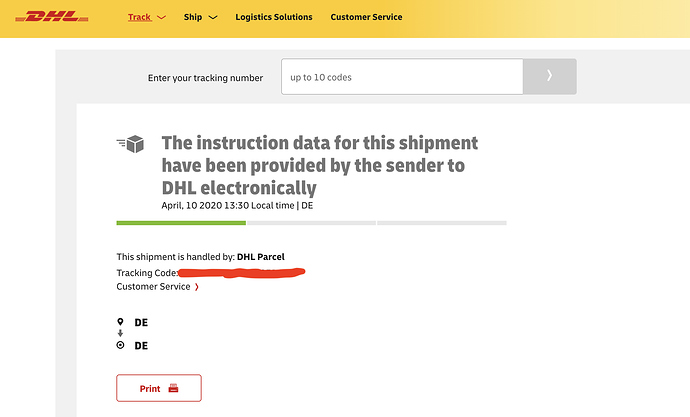Screen dimensions: 690x417
Task: Open the Customer Service link below Tracking Code
Action: (153, 287)
